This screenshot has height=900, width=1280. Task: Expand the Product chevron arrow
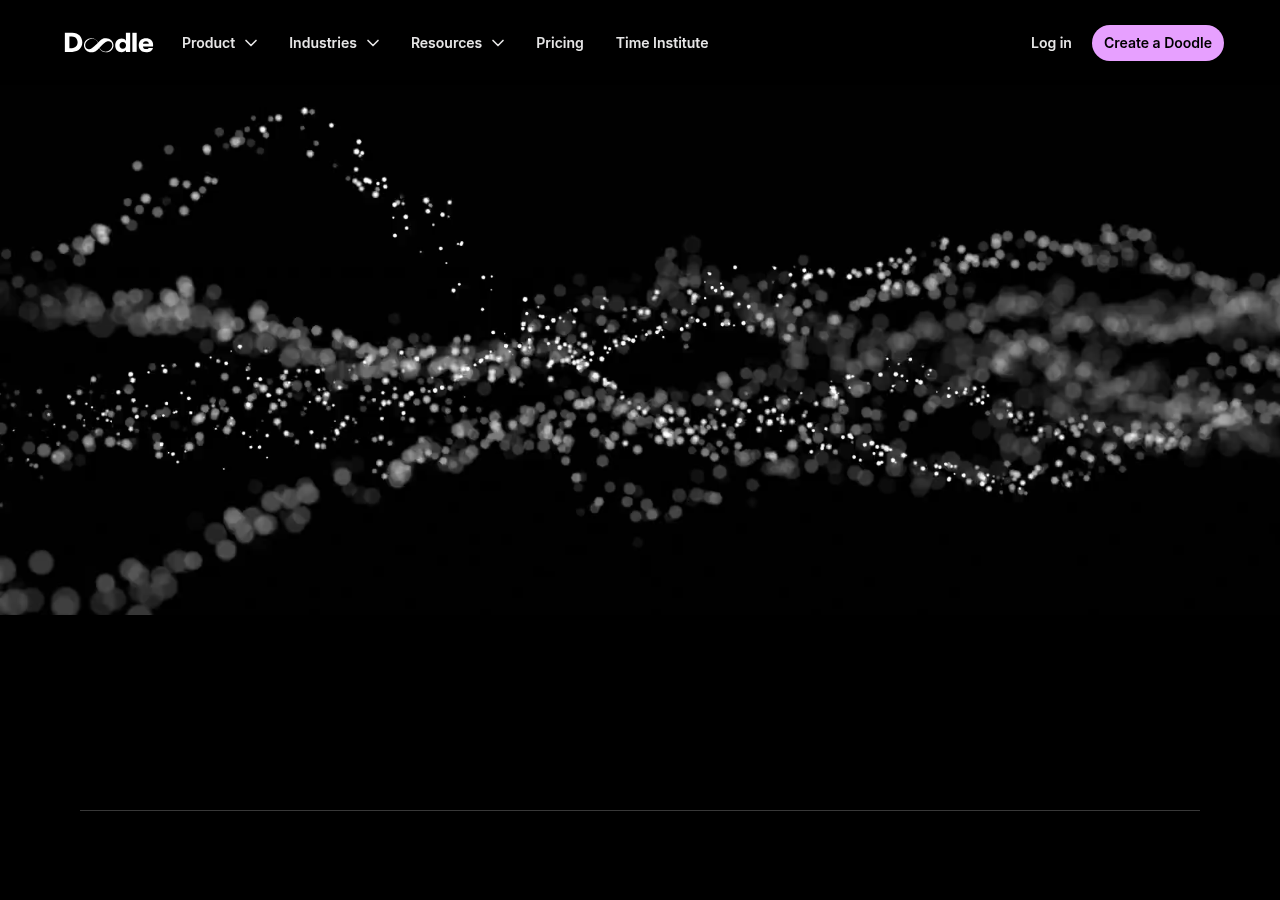click(x=251, y=43)
